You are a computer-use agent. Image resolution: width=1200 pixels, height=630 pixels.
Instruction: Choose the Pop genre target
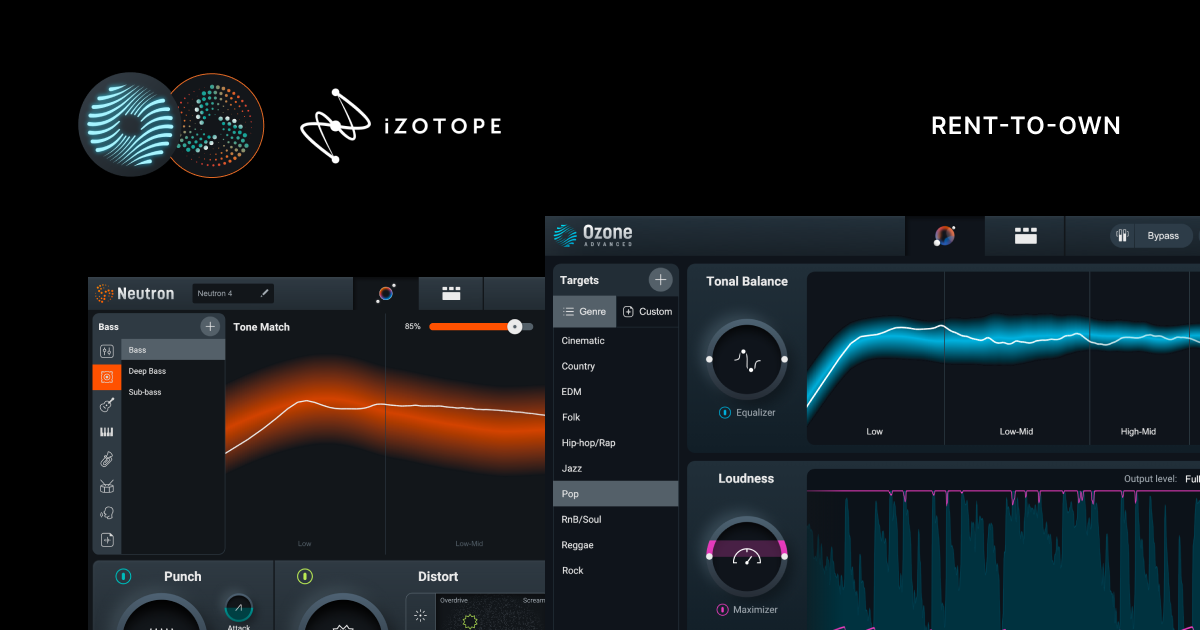615,493
